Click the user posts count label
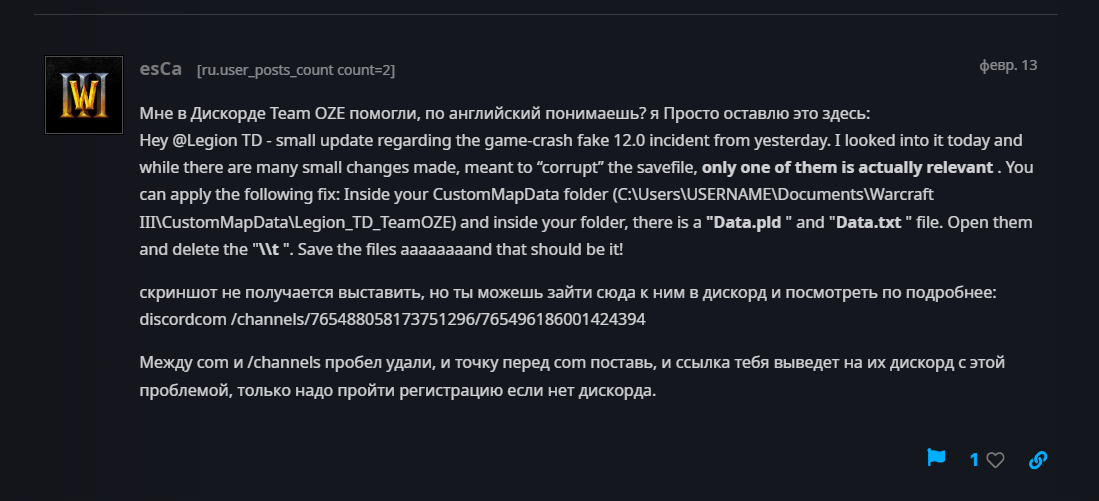 (x=295, y=70)
